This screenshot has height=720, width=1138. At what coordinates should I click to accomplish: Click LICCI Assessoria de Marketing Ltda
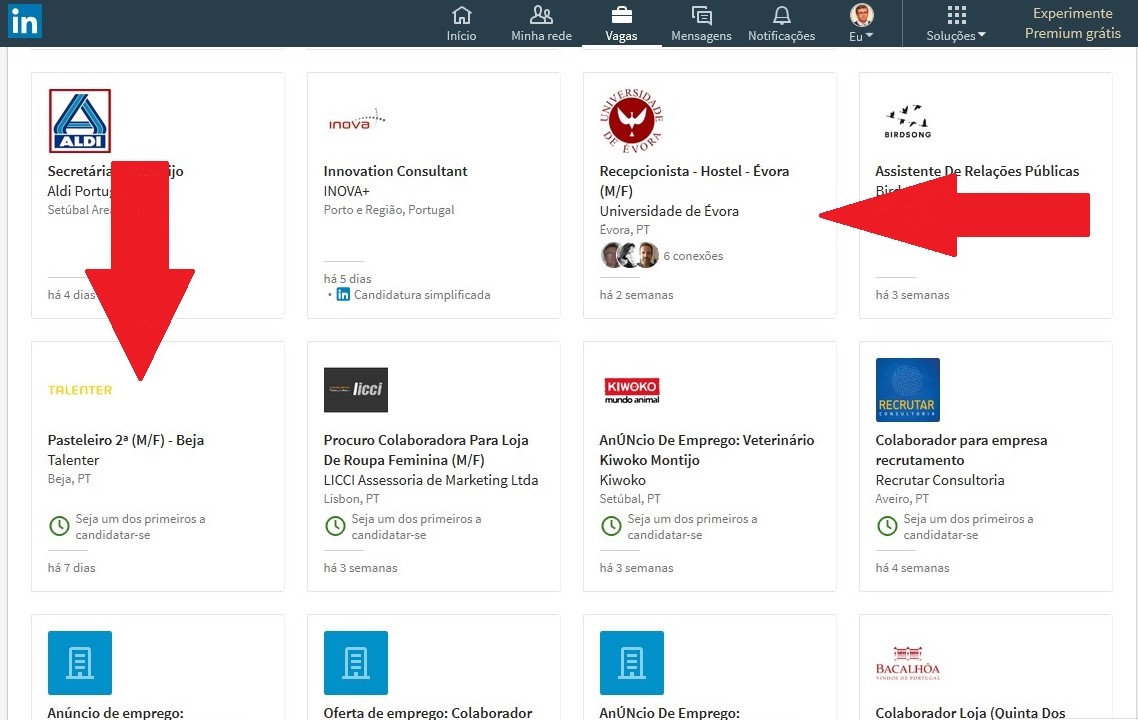click(431, 480)
